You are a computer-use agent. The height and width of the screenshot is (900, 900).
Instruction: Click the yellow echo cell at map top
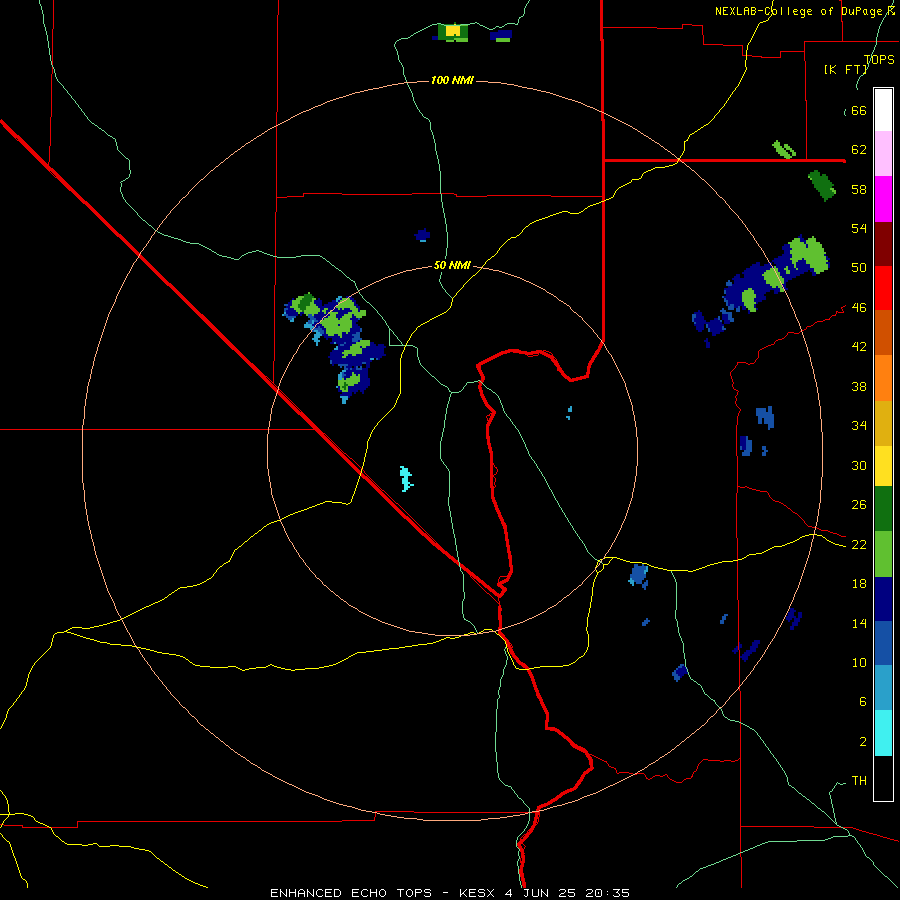point(453,30)
